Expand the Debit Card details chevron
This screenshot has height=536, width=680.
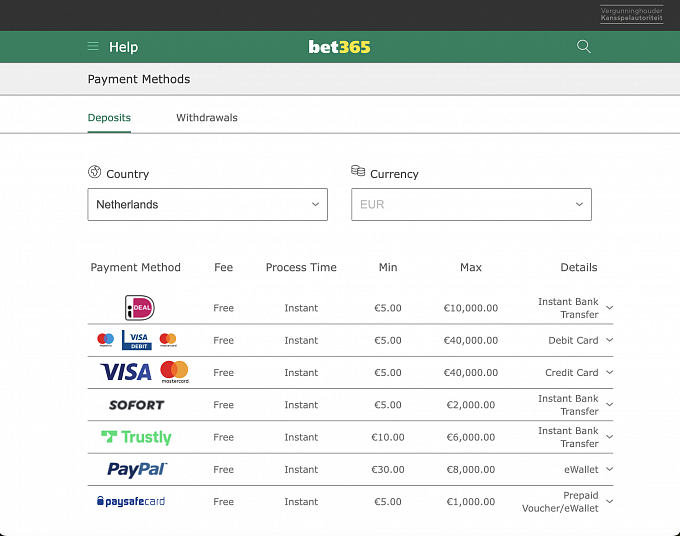pos(609,340)
